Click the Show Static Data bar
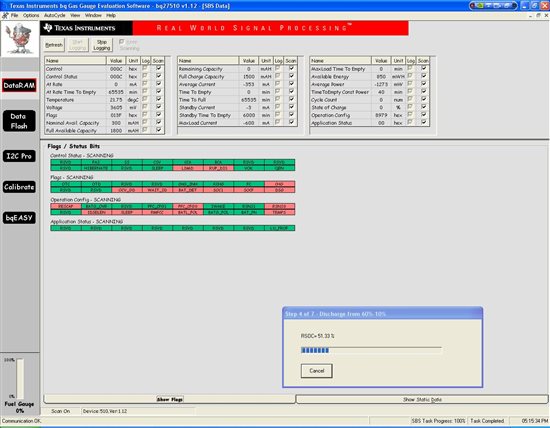Viewport: 550px width, 428px height. [422, 399]
